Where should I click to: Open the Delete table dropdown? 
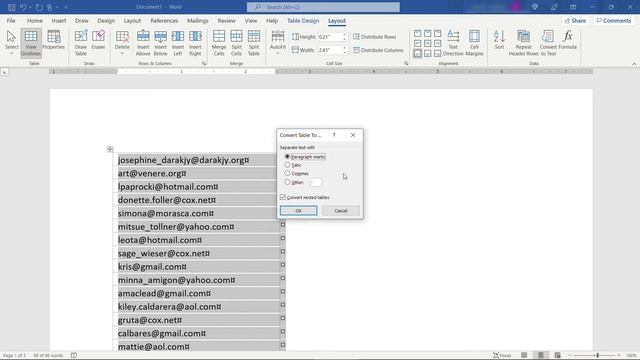[122, 42]
